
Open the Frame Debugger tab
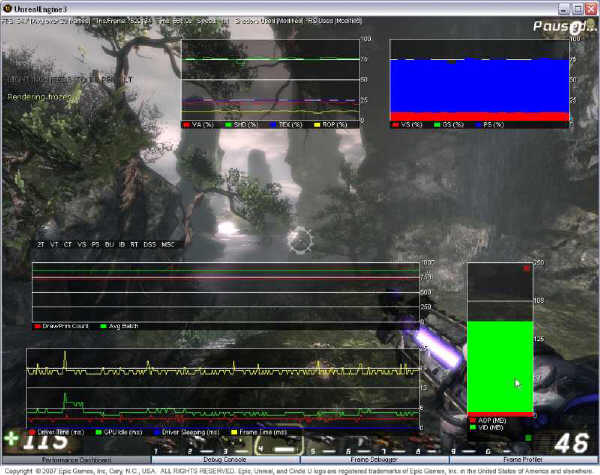point(374,460)
